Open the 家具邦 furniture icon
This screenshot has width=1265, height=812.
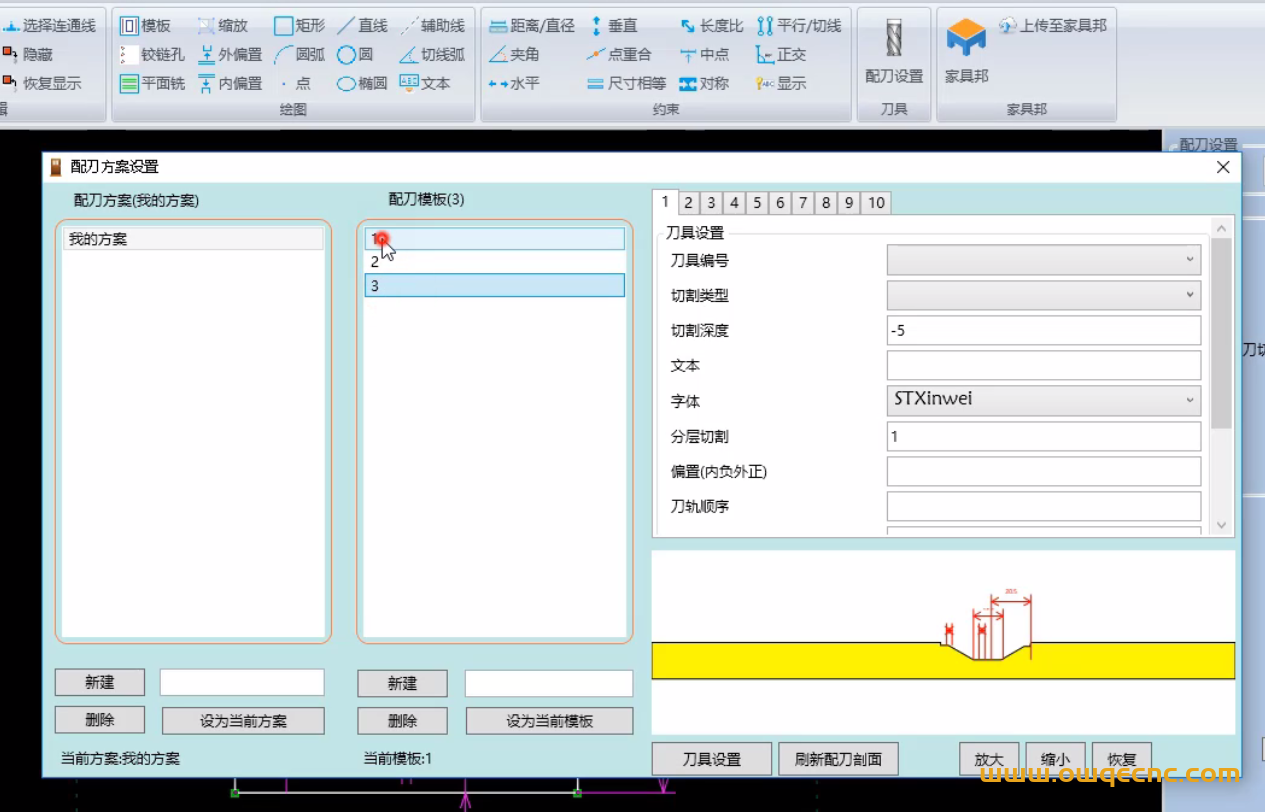coord(966,50)
